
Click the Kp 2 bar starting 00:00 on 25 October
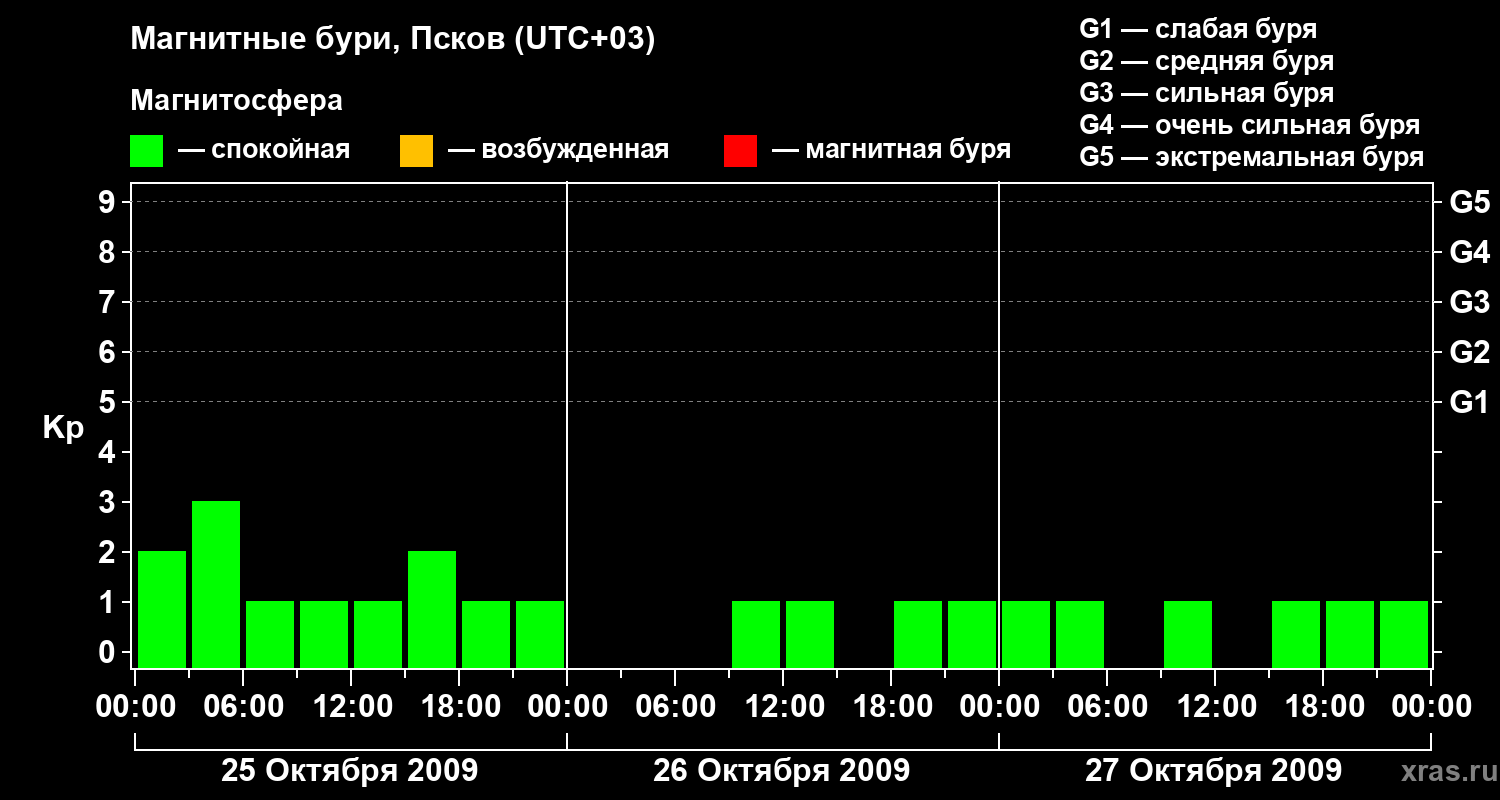tap(162, 609)
